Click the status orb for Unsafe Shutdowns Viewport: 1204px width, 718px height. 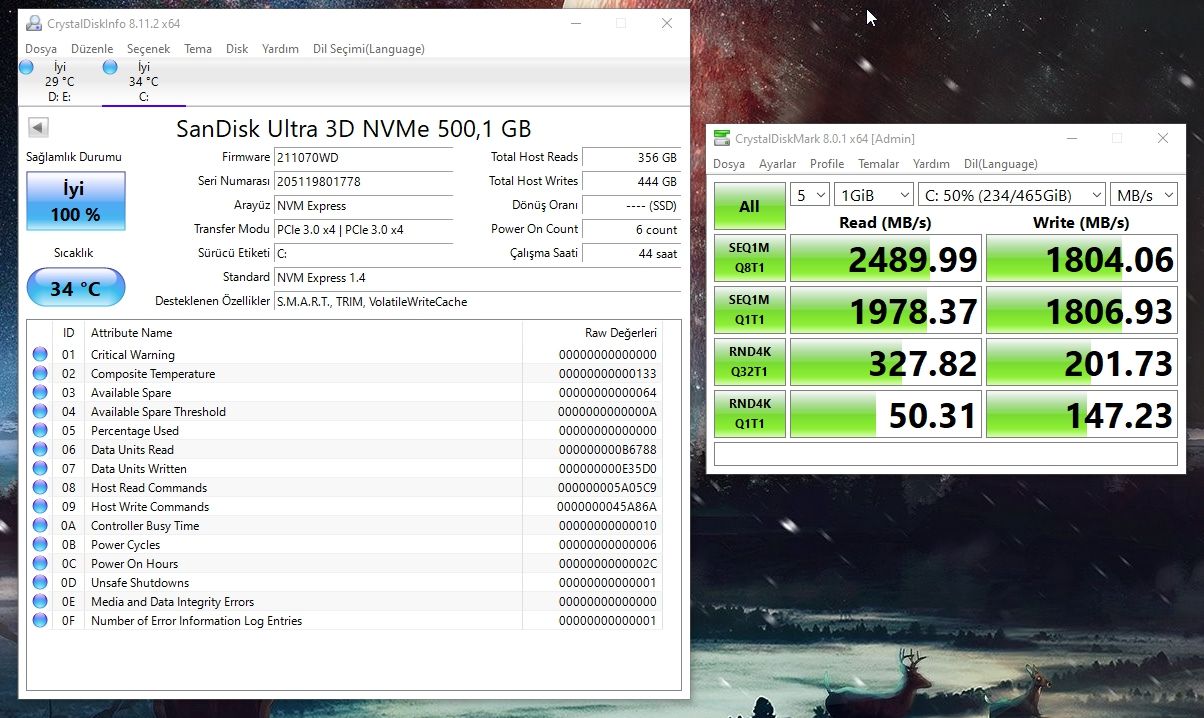click(40, 582)
